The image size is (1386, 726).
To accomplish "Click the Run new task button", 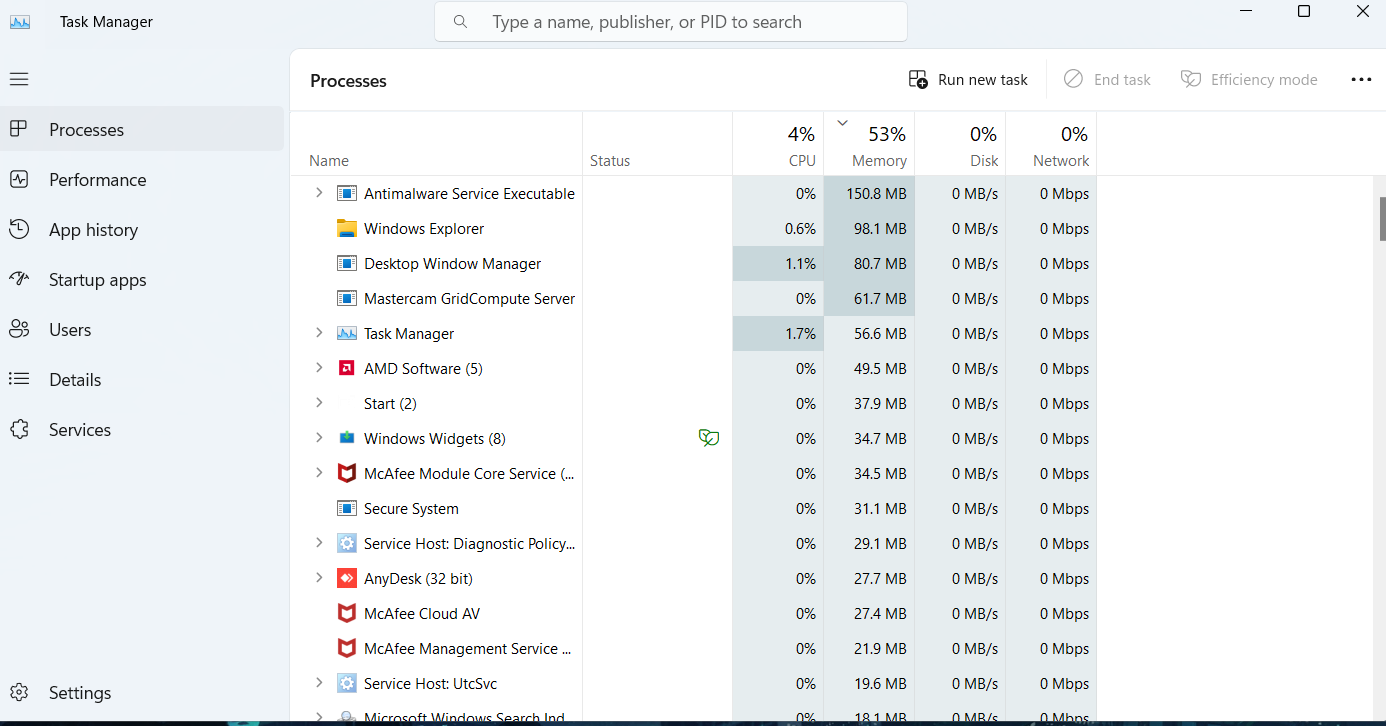I will 968,80.
